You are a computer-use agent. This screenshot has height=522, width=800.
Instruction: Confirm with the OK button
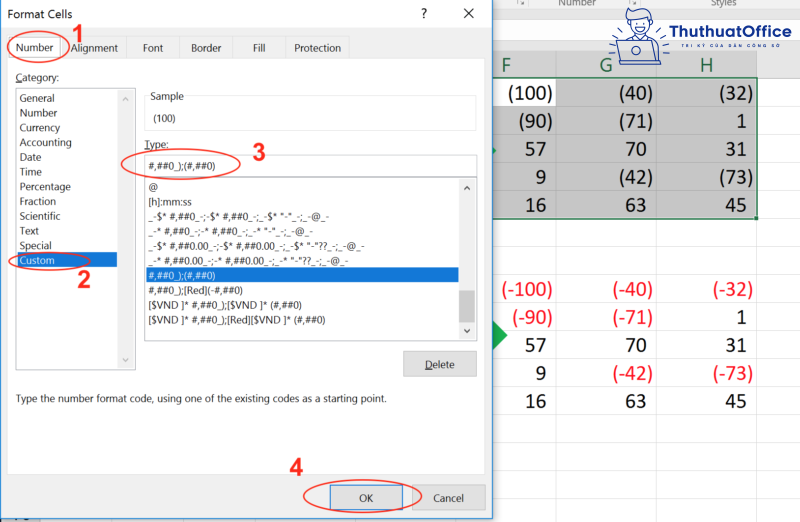pos(366,498)
